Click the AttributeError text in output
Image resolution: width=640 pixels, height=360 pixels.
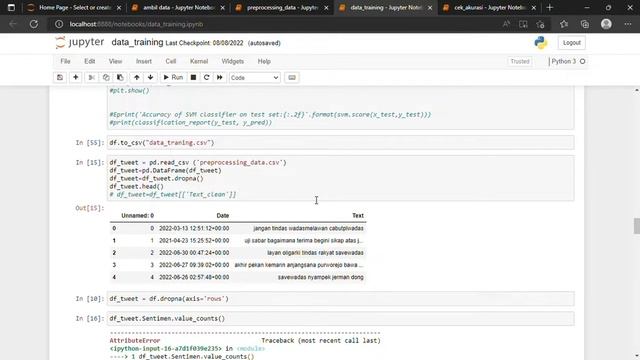point(135,340)
